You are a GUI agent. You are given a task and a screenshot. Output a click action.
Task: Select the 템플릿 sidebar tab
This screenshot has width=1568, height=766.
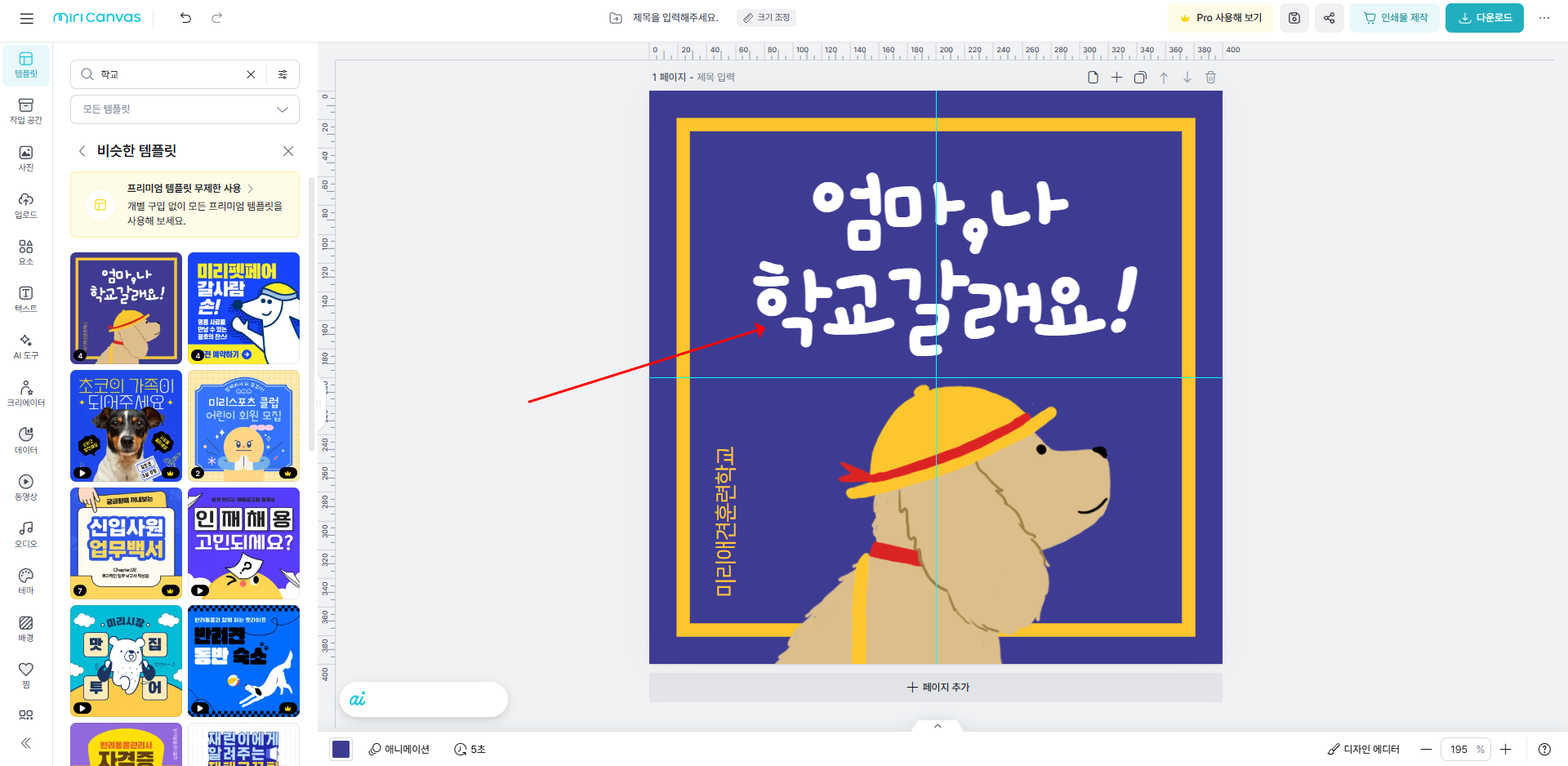26,65
